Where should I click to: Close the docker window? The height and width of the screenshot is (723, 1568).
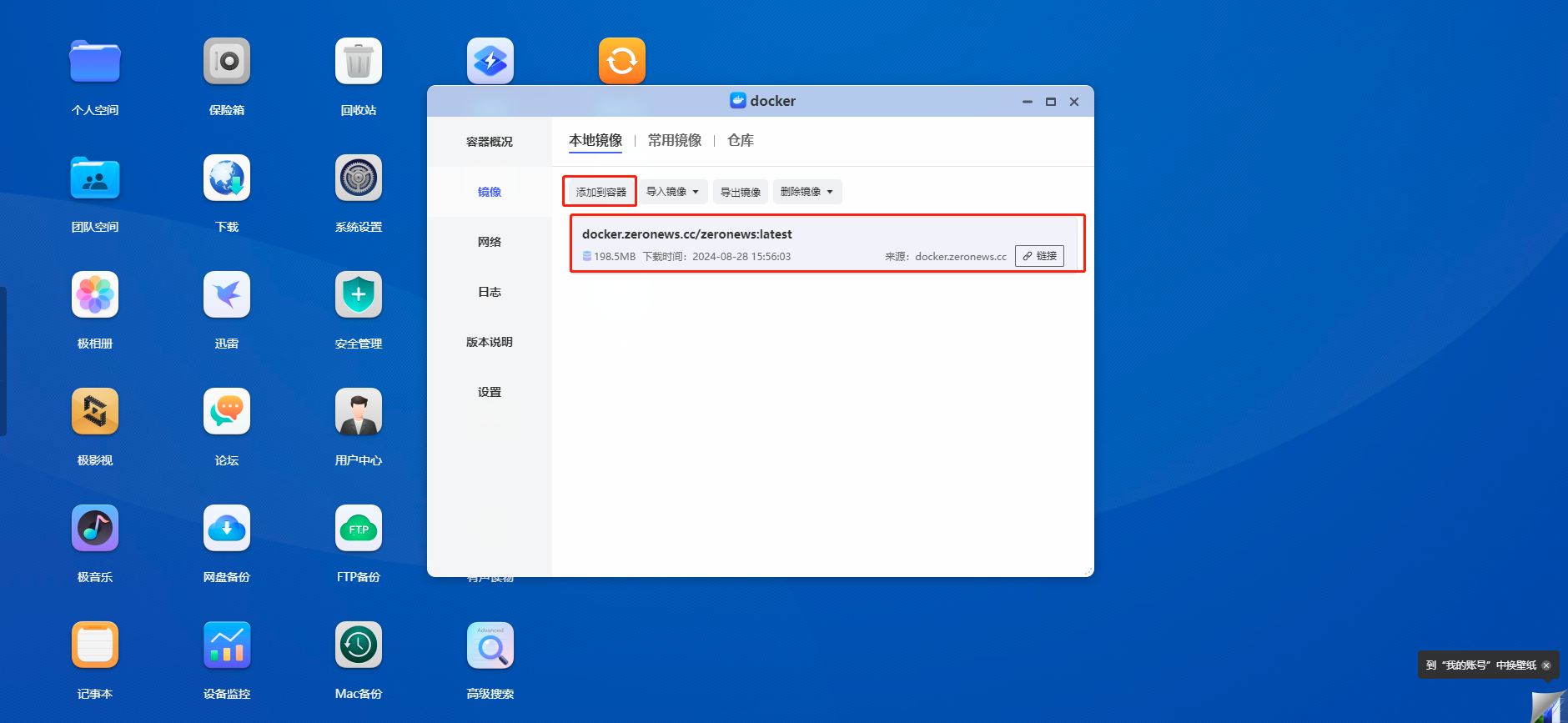[x=1074, y=102]
